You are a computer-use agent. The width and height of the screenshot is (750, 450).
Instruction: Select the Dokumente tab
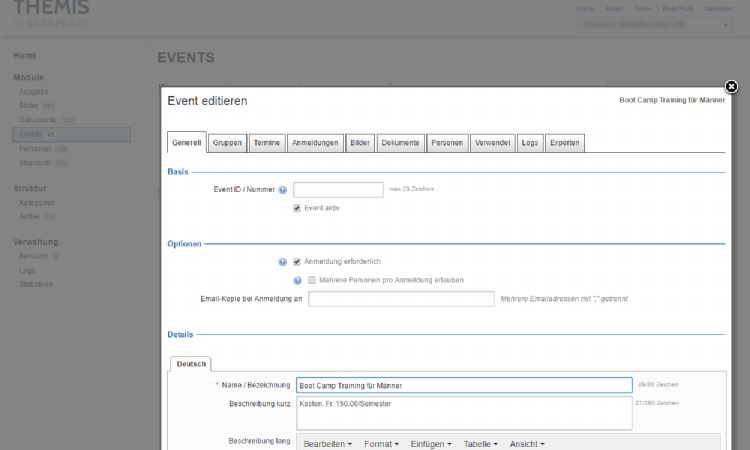(x=400, y=143)
